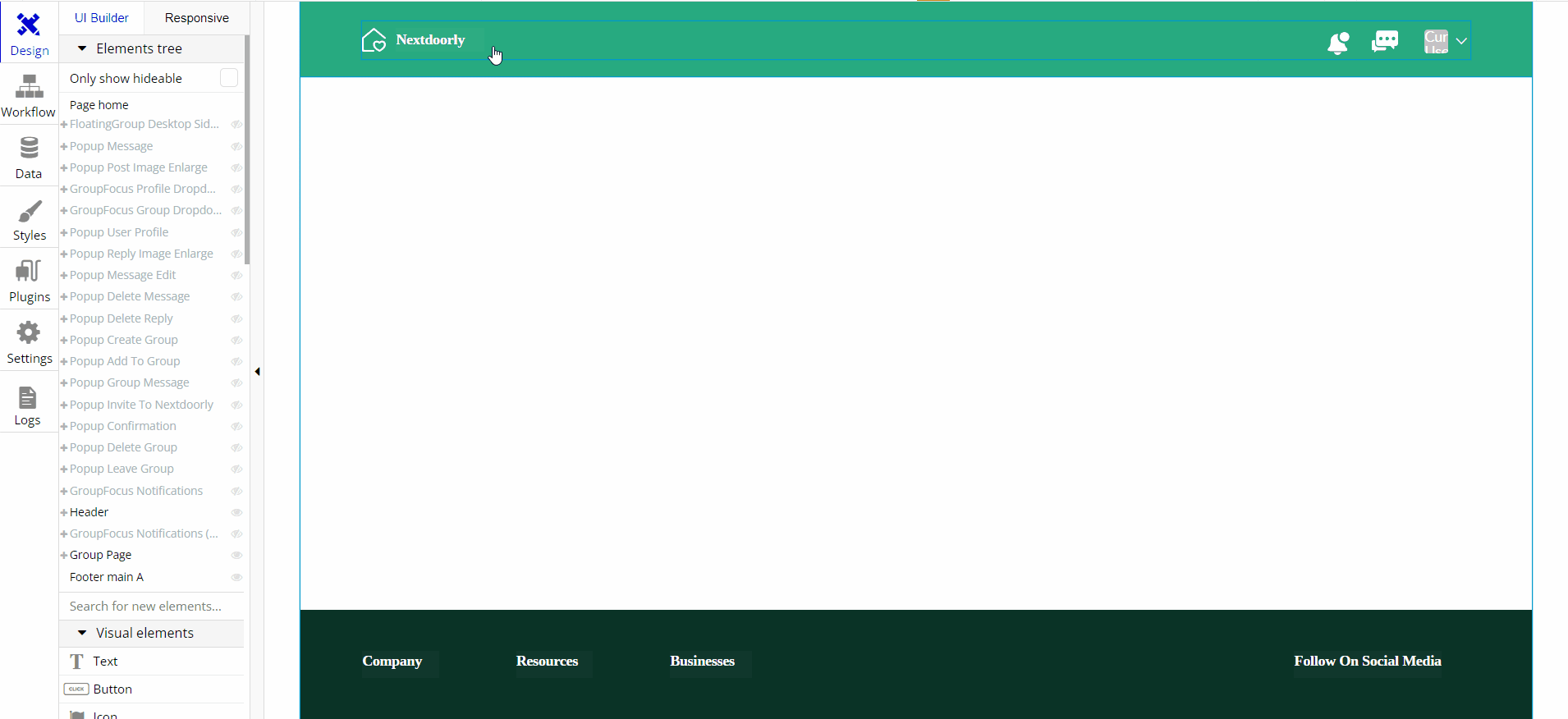Expand Popup Delete Message tree node

pos(64,296)
